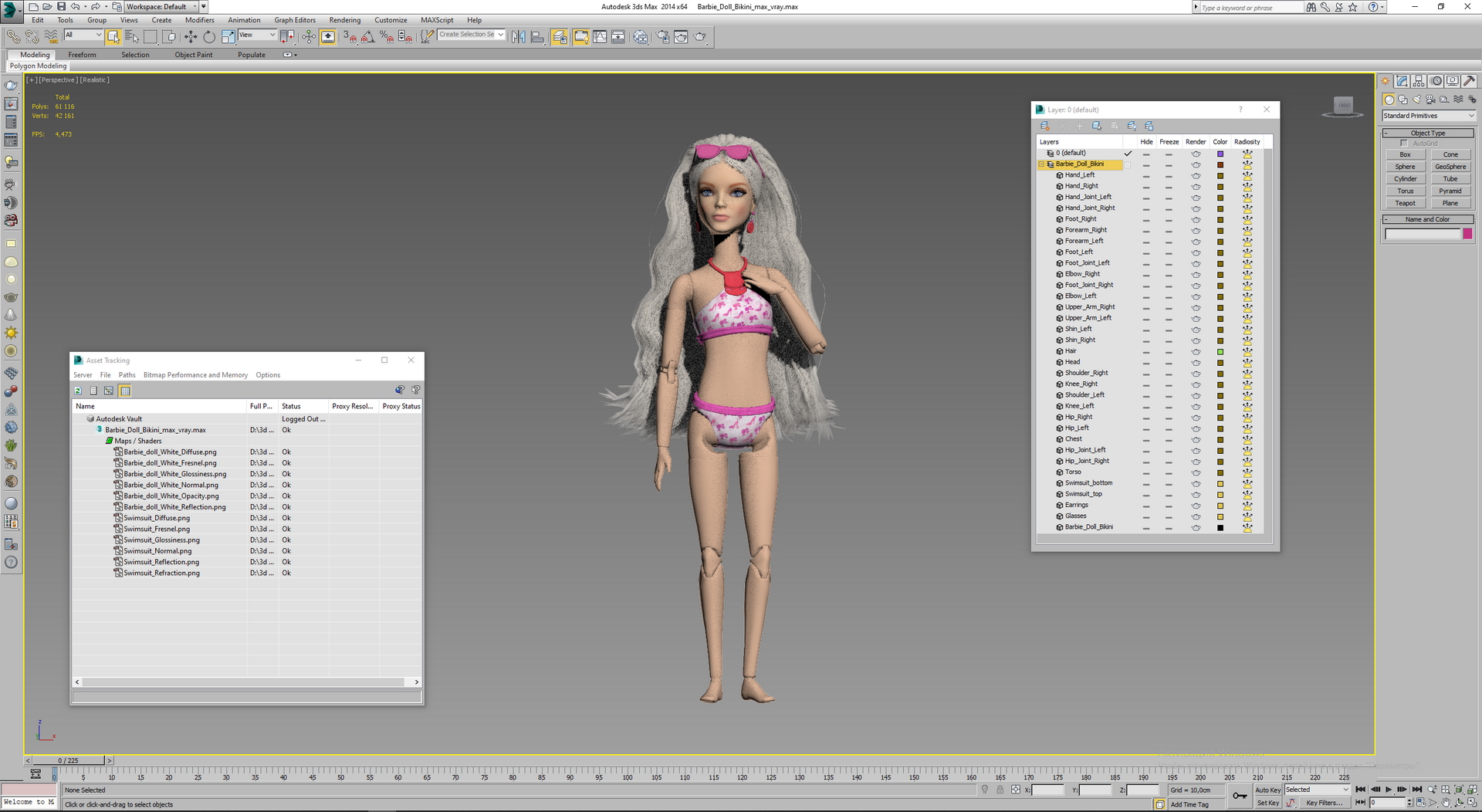Open Select by Name list icon
Image resolution: width=1482 pixels, height=812 pixels.
[x=132, y=36]
